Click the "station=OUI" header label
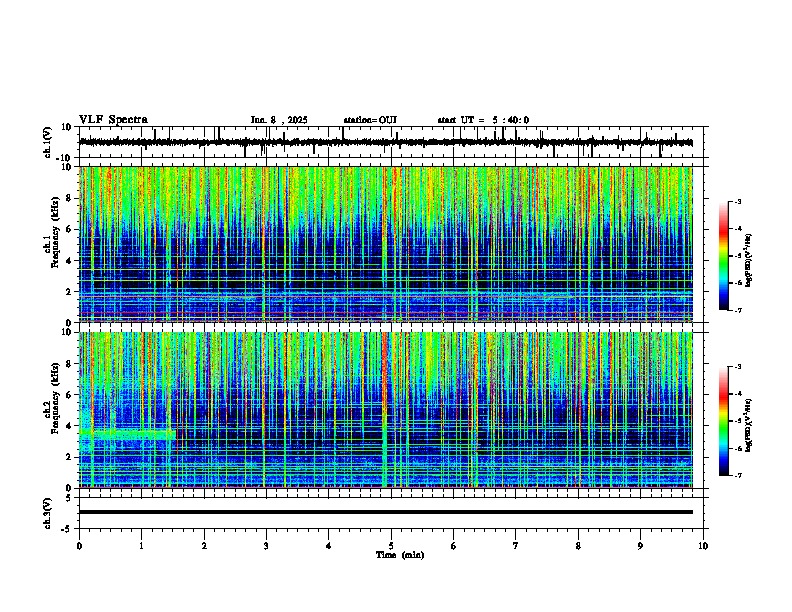The image size is (792, 612). tap(370, 120)
